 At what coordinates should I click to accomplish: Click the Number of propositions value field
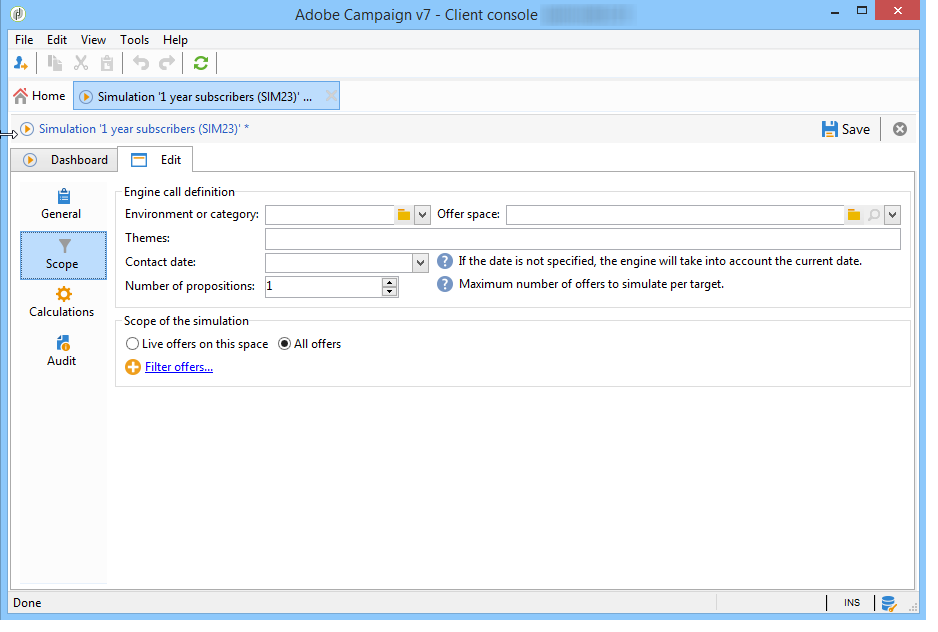324,287
